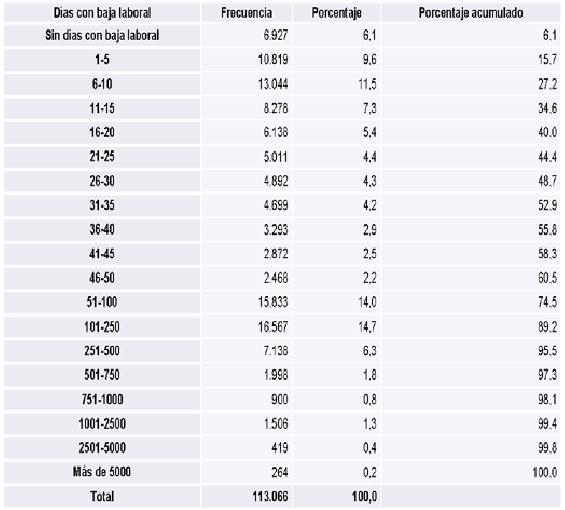Screen dimensions: 565x510
Task: Click the Porcentaje column header
Action: point(336,13)
